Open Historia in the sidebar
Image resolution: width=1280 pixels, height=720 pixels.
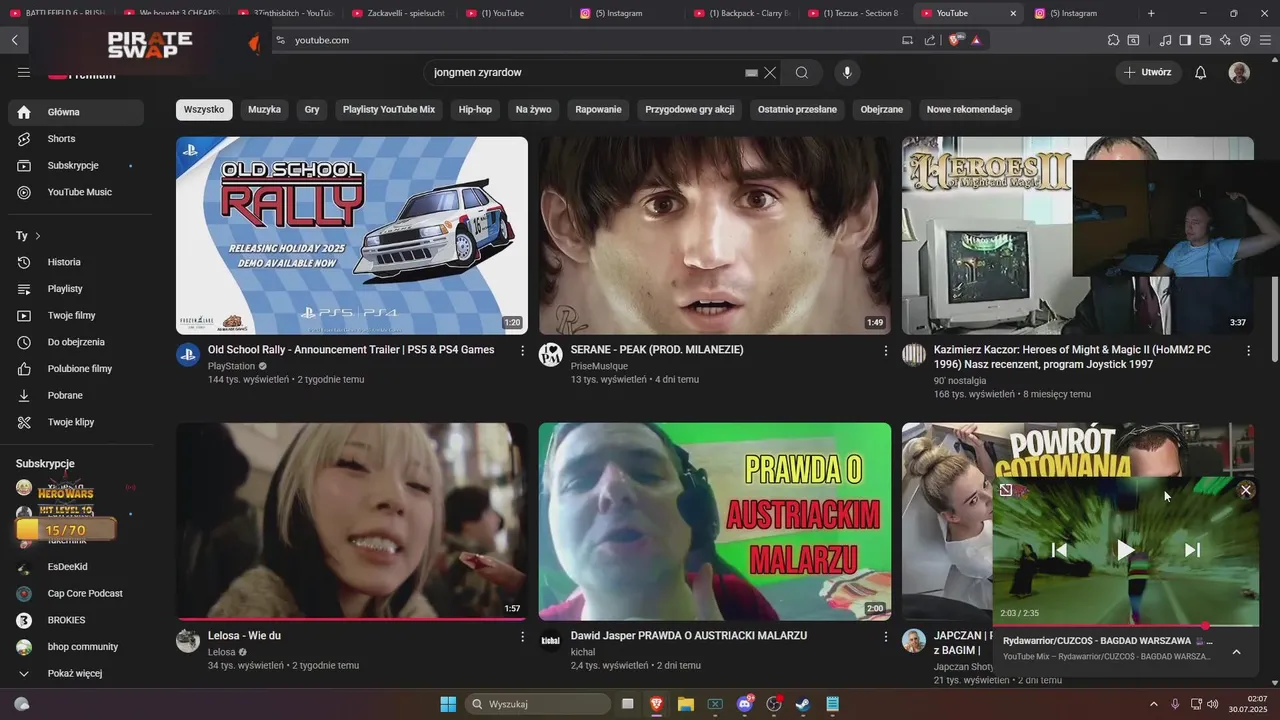coord(76,262)
